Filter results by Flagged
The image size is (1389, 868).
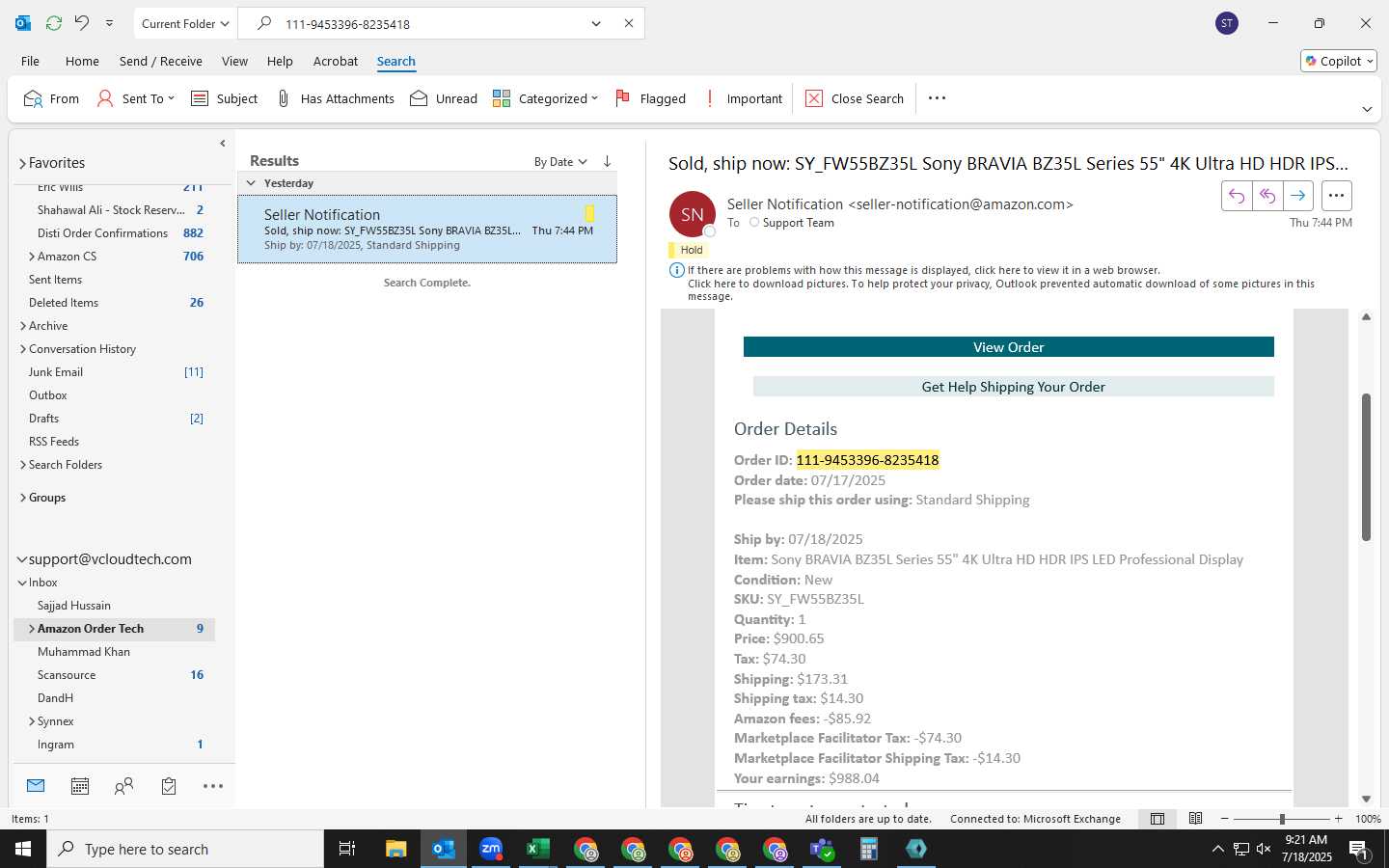tap(650, 98)
